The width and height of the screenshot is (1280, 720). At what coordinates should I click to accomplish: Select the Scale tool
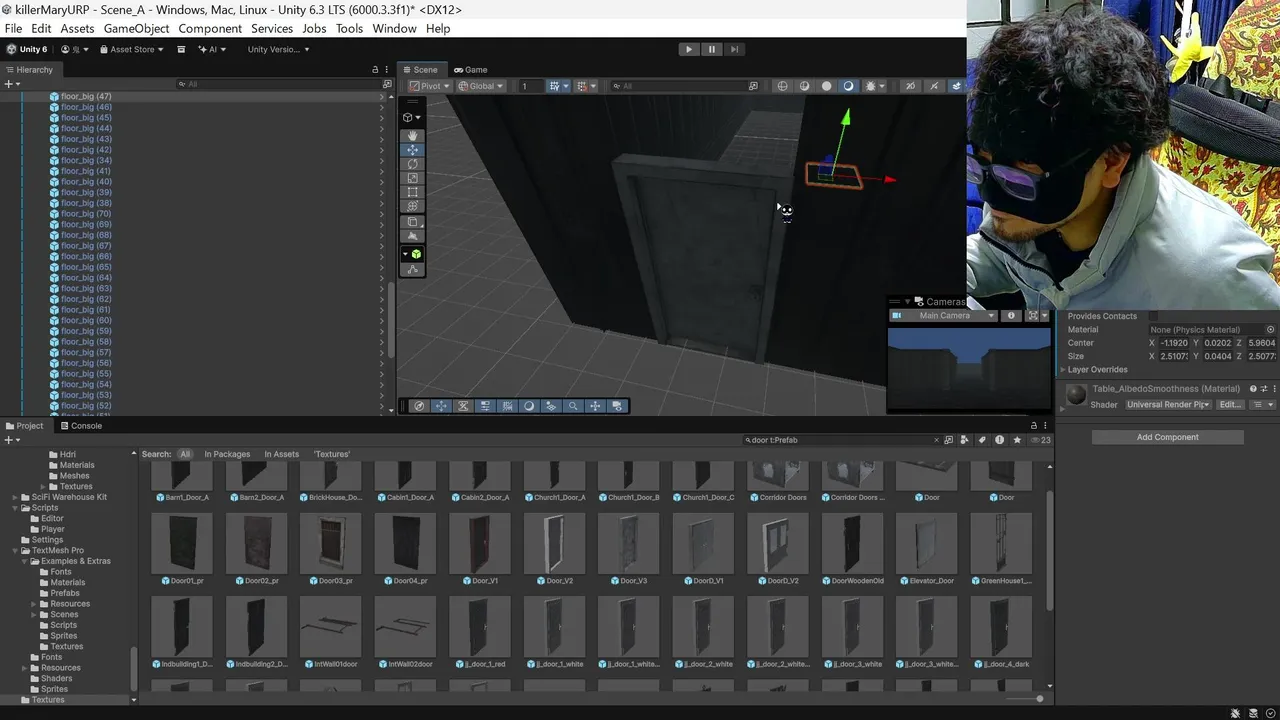point(413,178)
